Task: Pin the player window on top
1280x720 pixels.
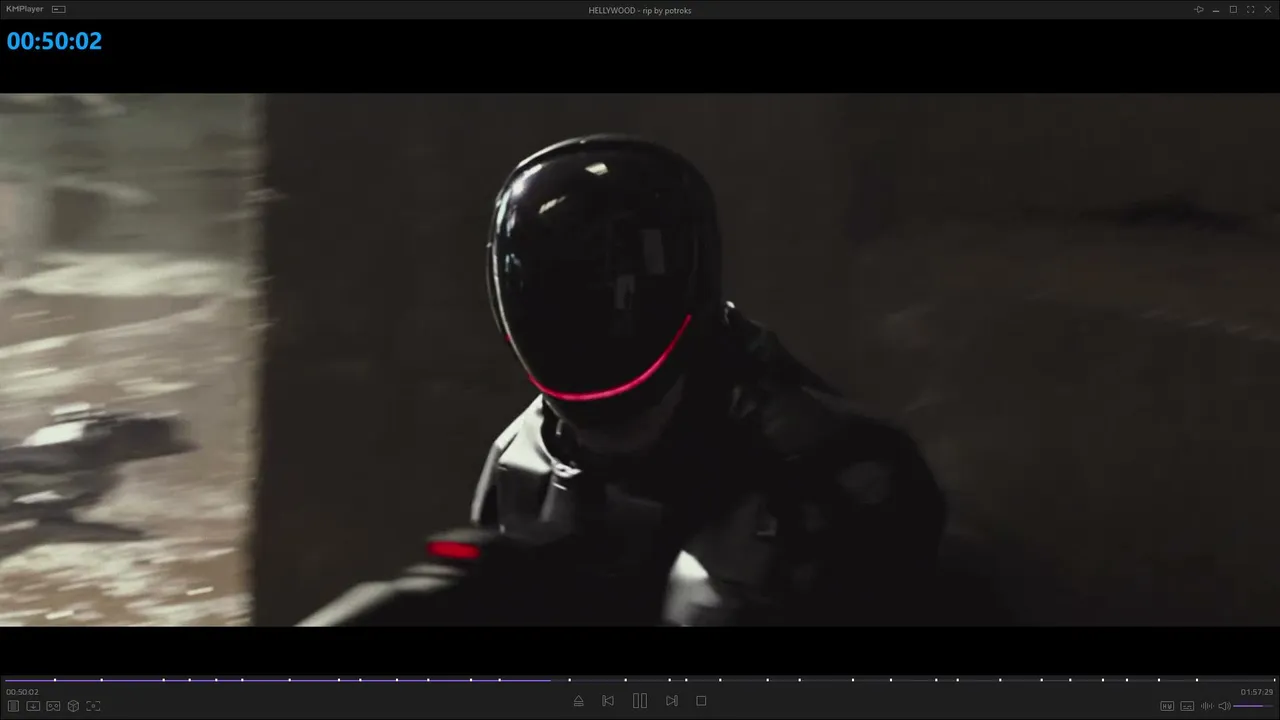Action: tap(1199, 10)
